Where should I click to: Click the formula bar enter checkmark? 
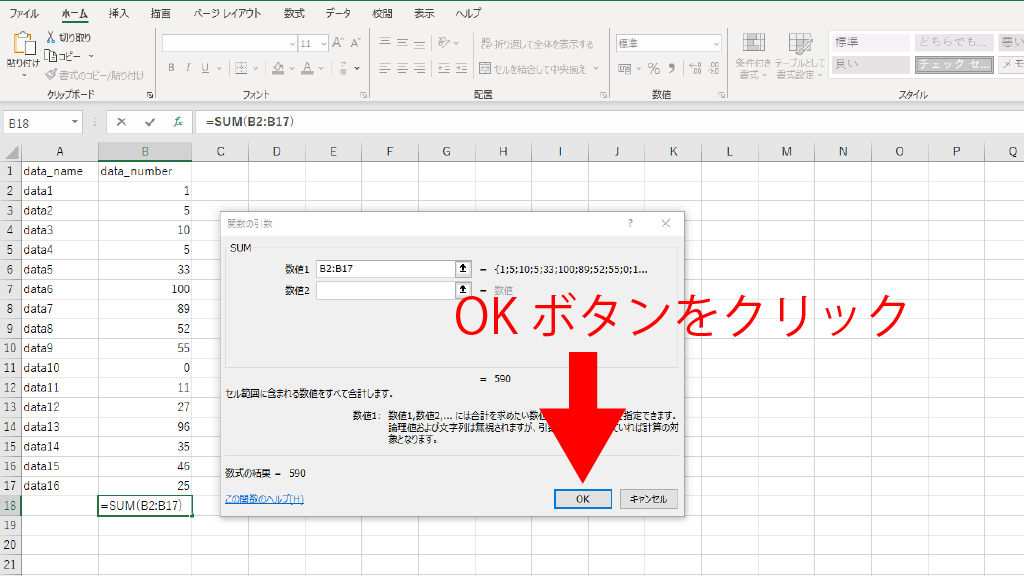[150, 122]
